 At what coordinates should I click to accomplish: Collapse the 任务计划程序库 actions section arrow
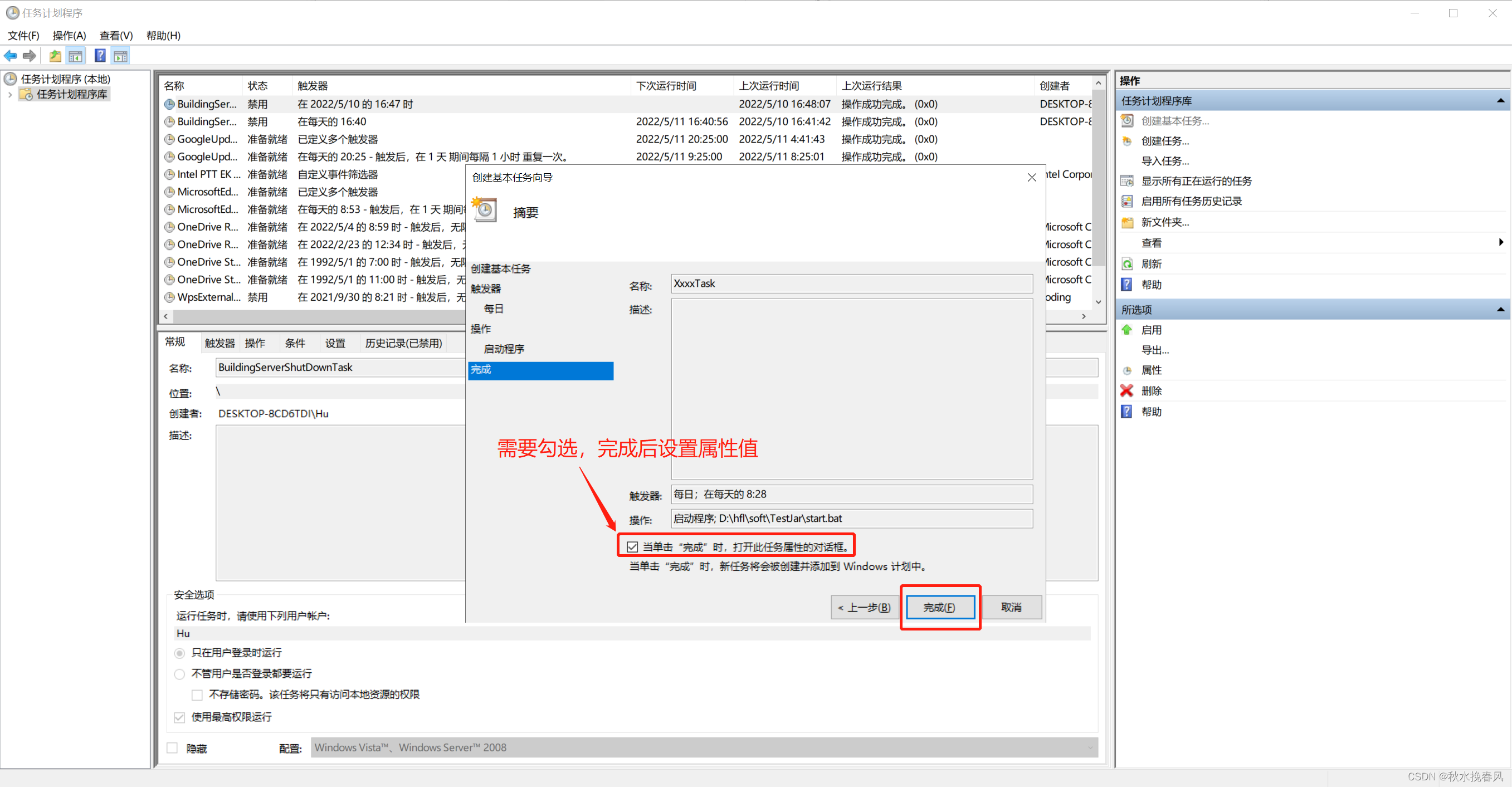tap(1500, 101)
